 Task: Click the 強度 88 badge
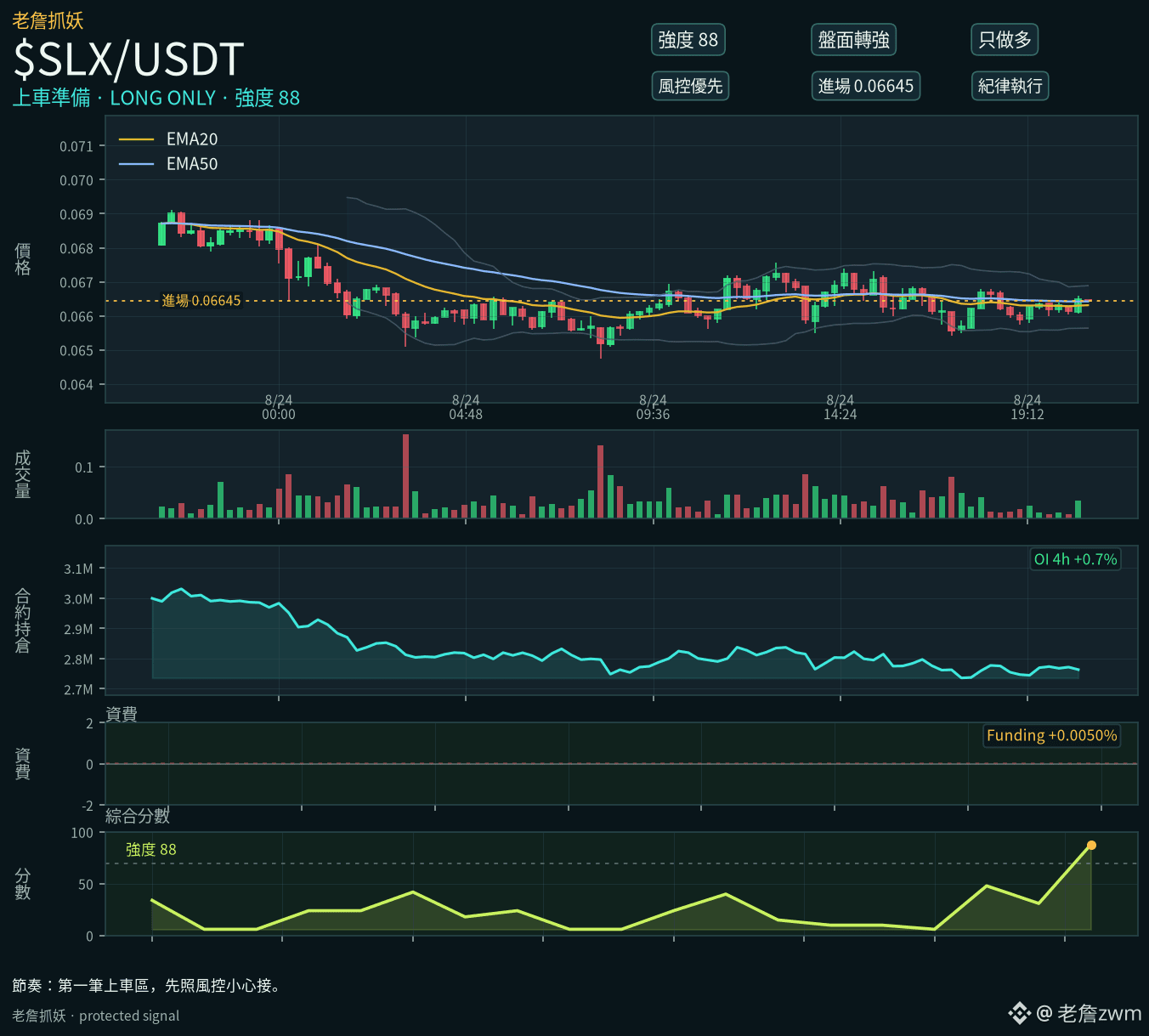(x=688, y=40)
